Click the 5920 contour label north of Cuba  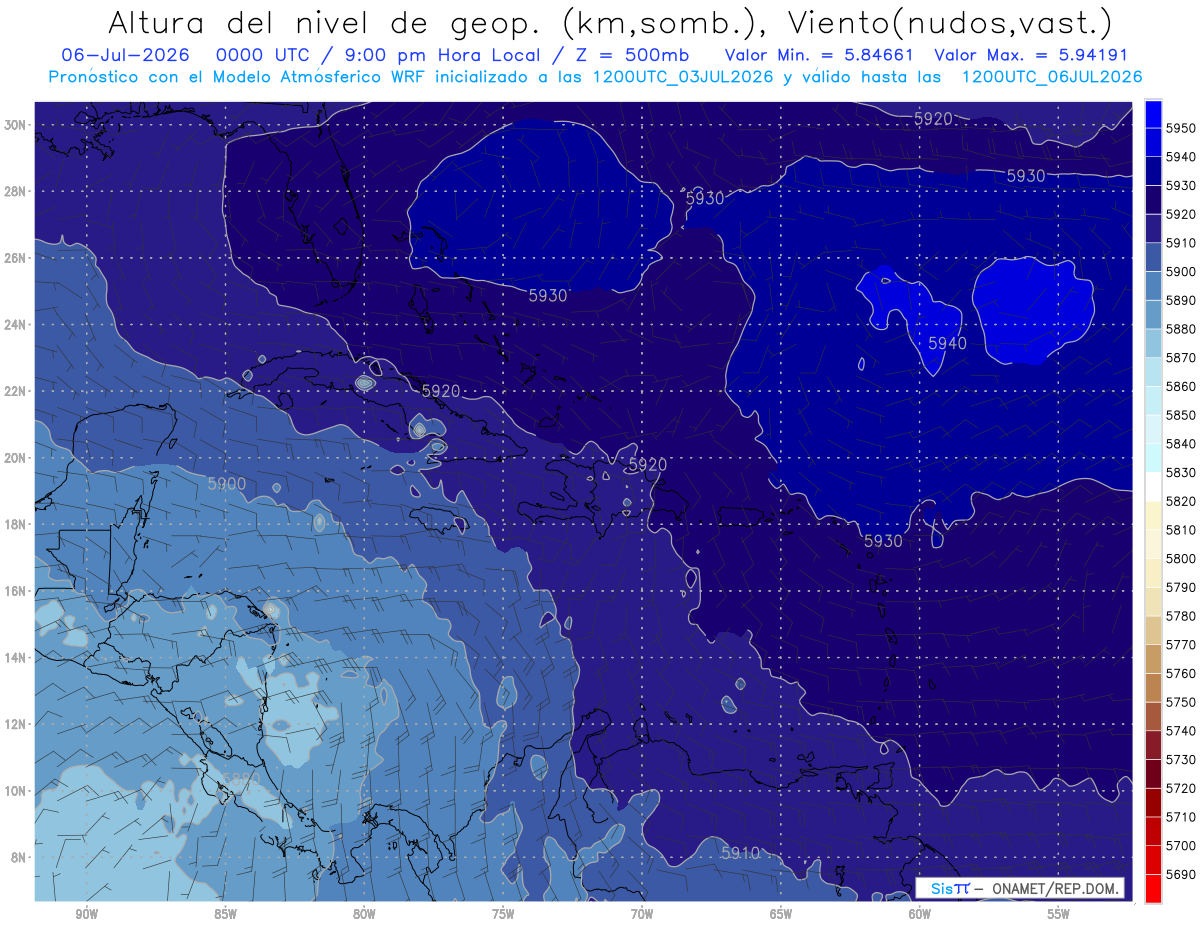point(441,391)
